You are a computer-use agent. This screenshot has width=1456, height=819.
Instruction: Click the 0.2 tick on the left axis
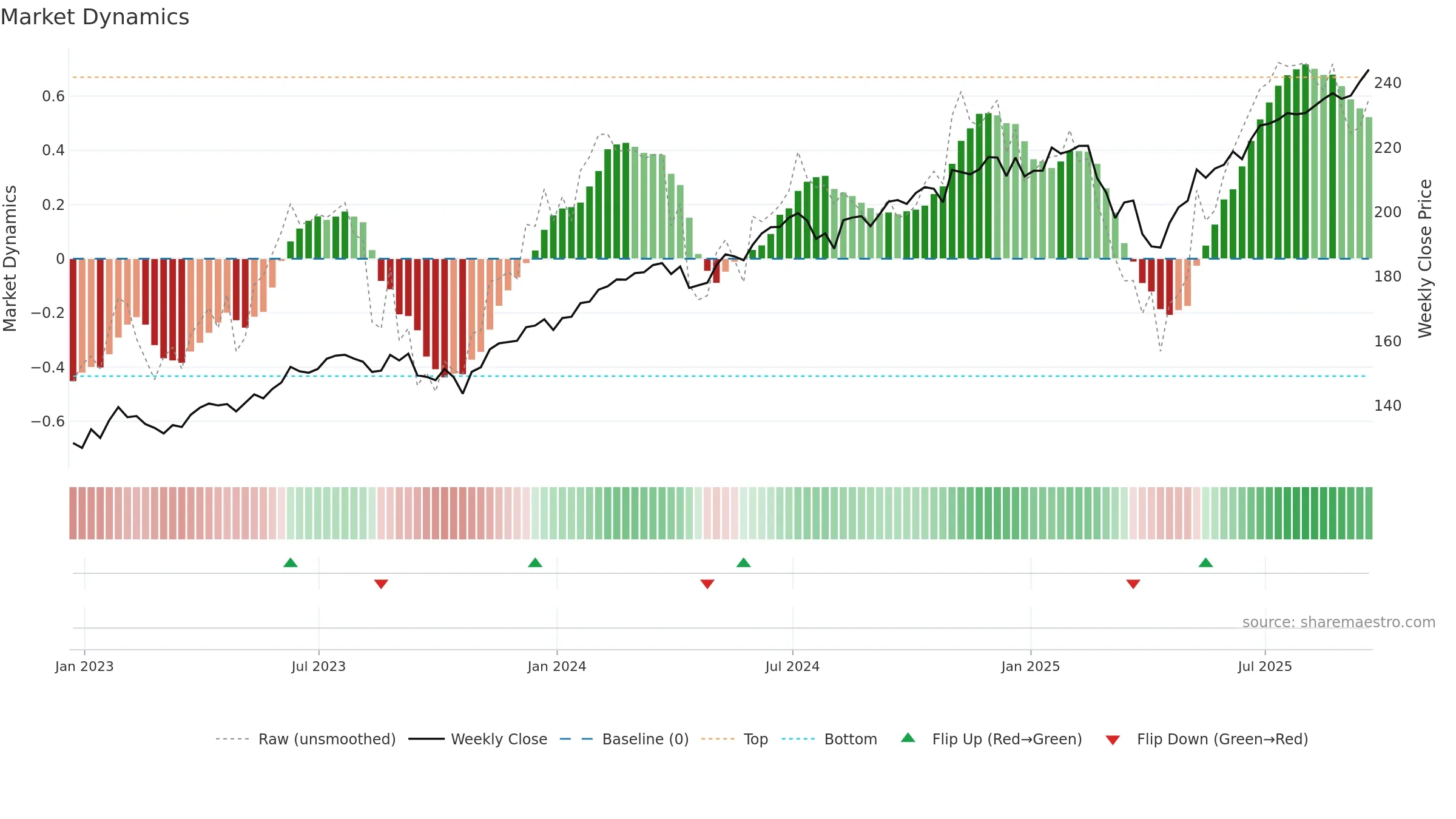(53, 205)
